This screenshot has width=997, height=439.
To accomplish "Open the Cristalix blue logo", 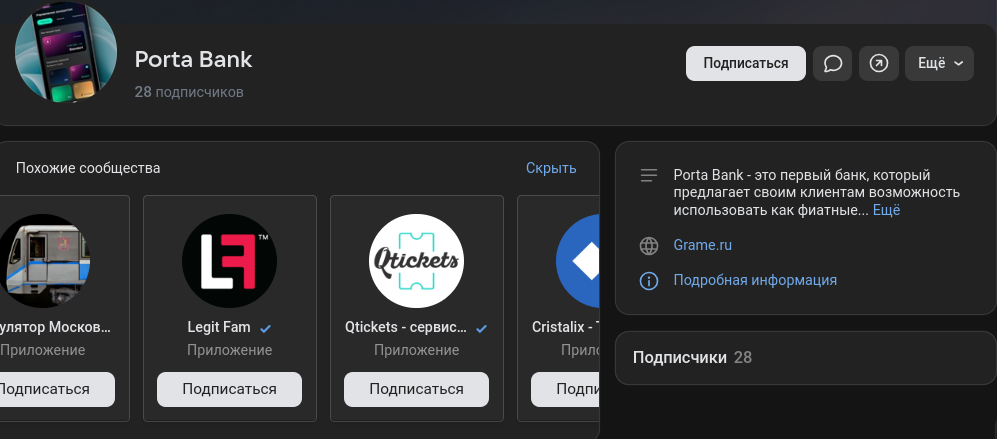I will point(577,261).
